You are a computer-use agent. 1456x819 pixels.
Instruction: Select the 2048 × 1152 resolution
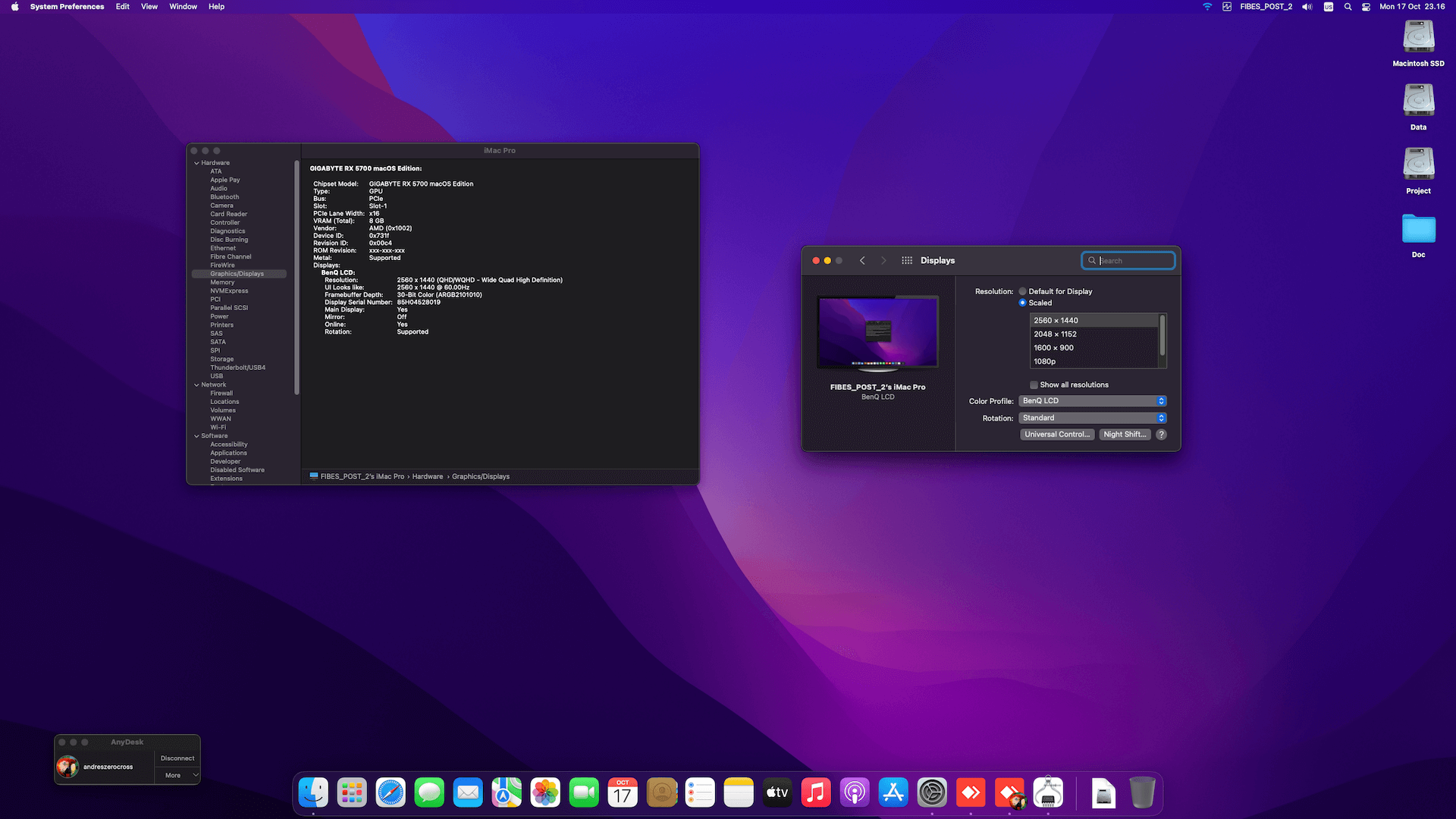coord(1094,334)
